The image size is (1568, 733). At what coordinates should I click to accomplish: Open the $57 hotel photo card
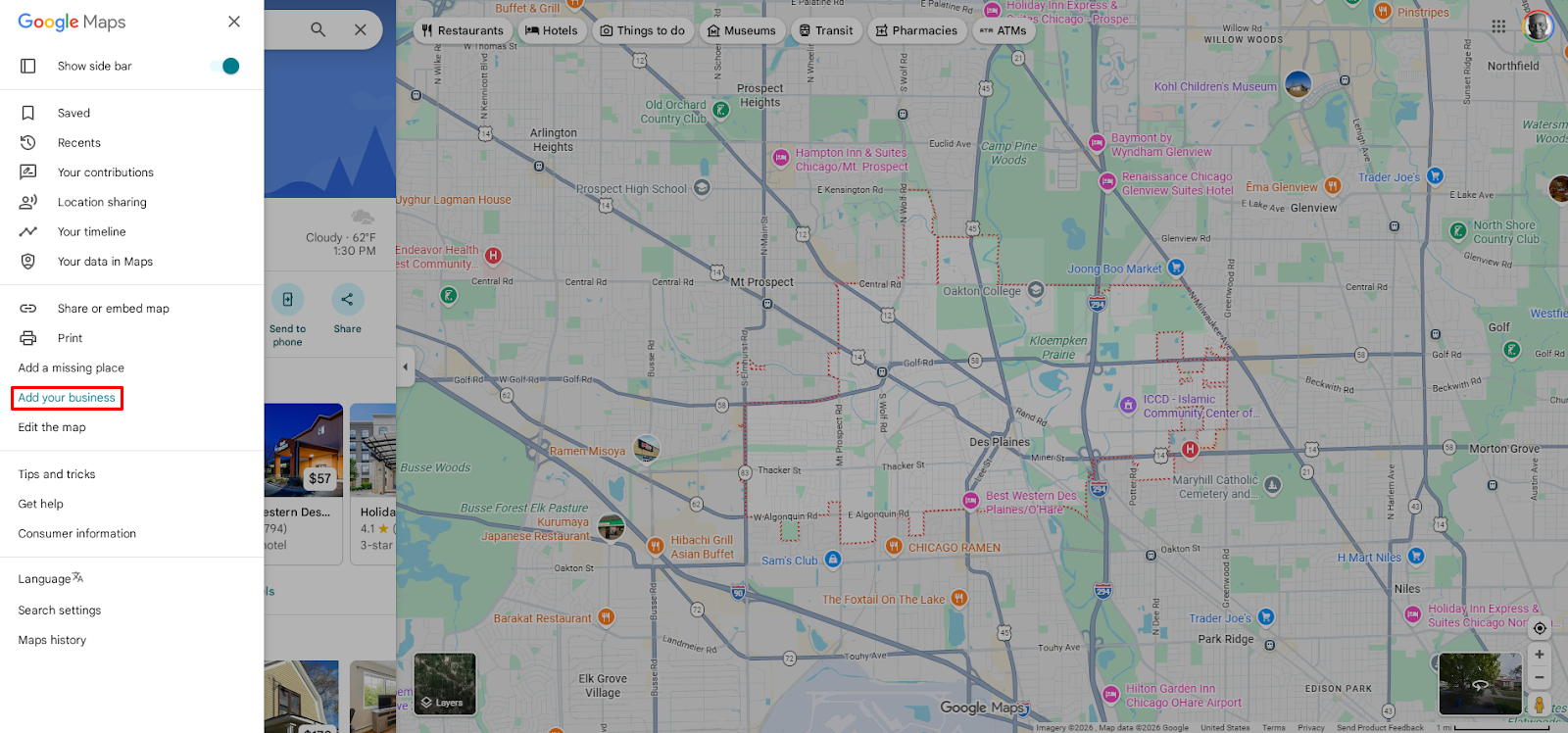304,451
